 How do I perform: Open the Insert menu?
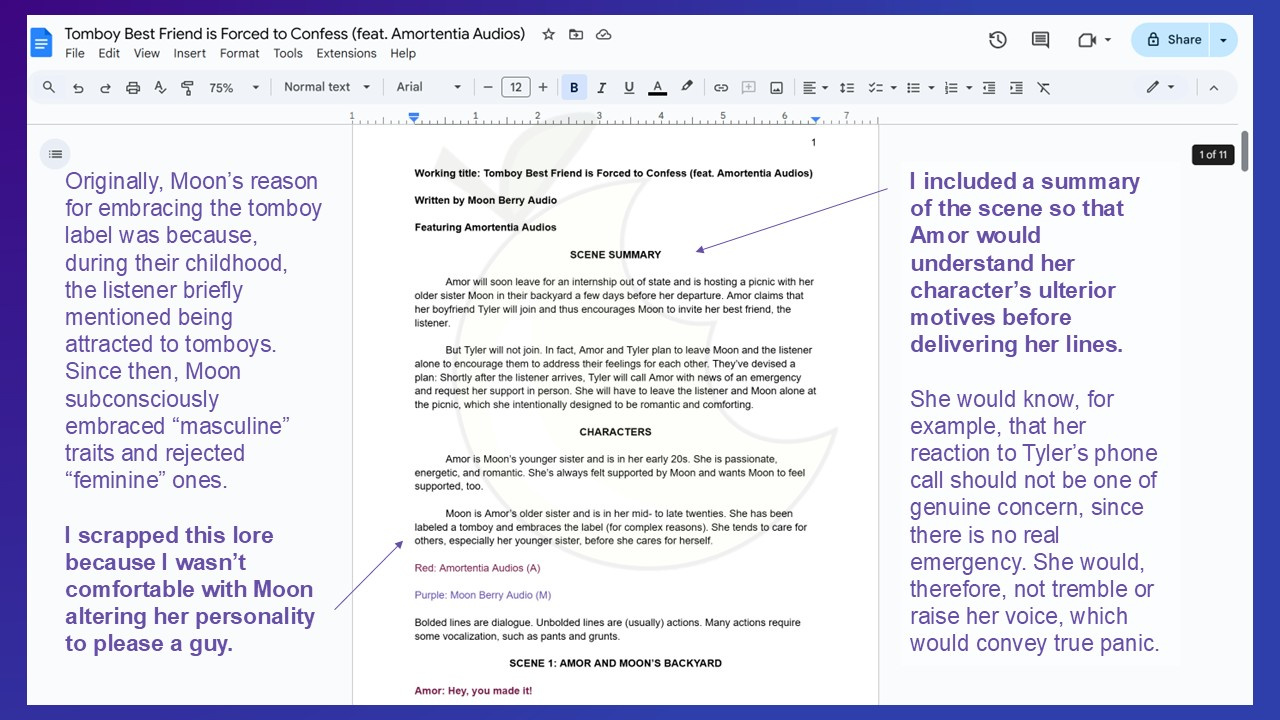(x=190, y=54)
